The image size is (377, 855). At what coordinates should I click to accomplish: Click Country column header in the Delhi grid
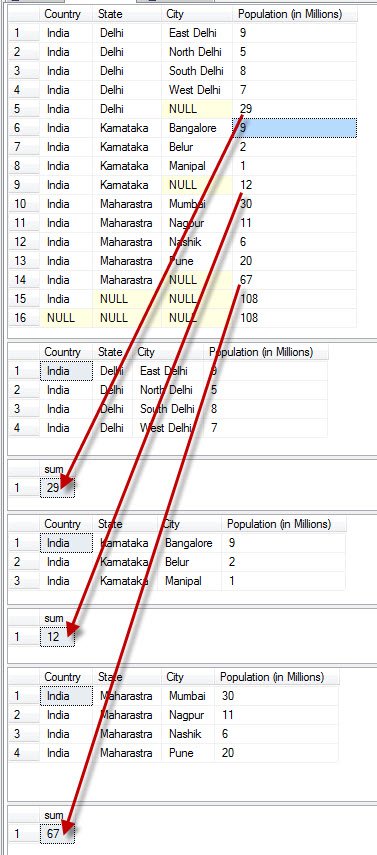(66, 352)
